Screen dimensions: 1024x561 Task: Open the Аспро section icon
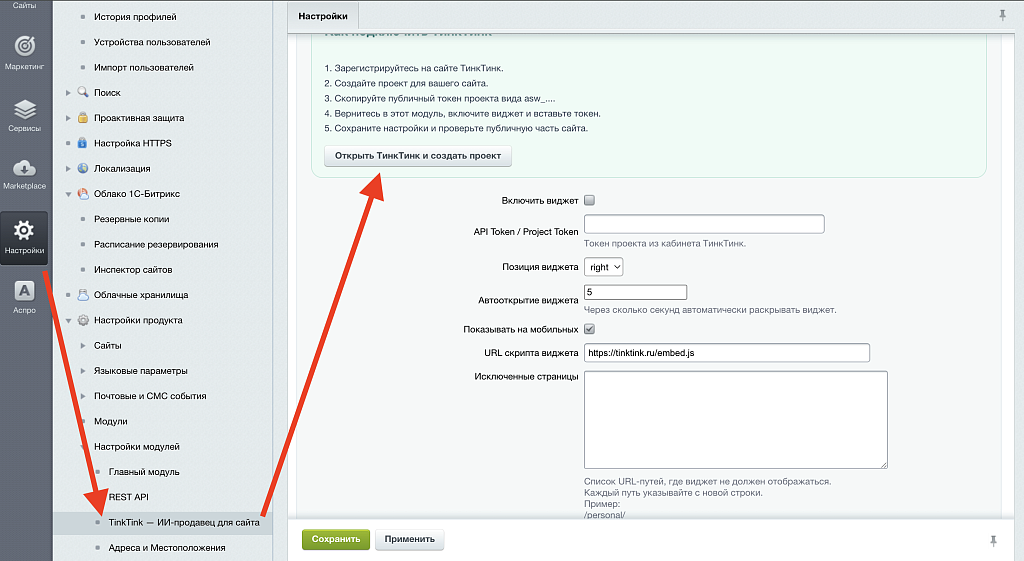pyautogui.click(x=24, y=291)
